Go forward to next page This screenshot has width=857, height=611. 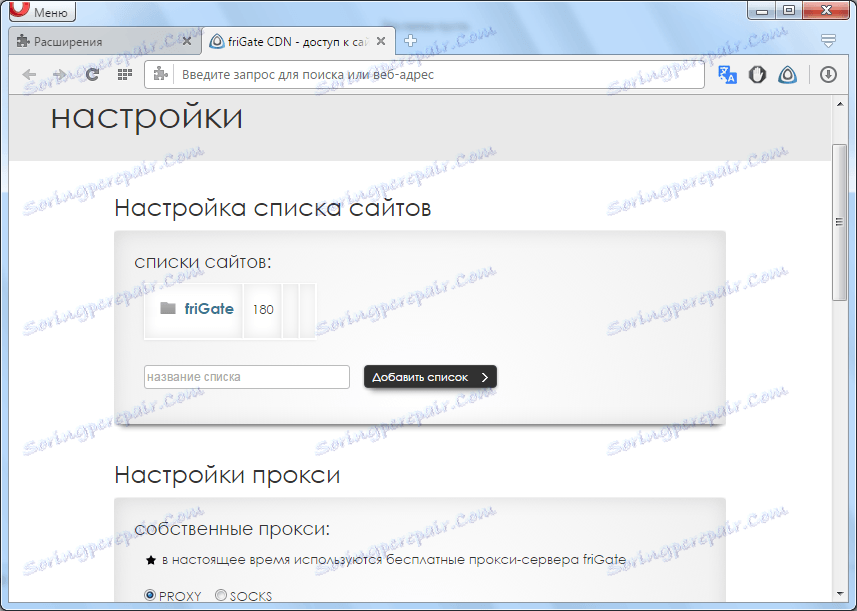pos(60,74)
